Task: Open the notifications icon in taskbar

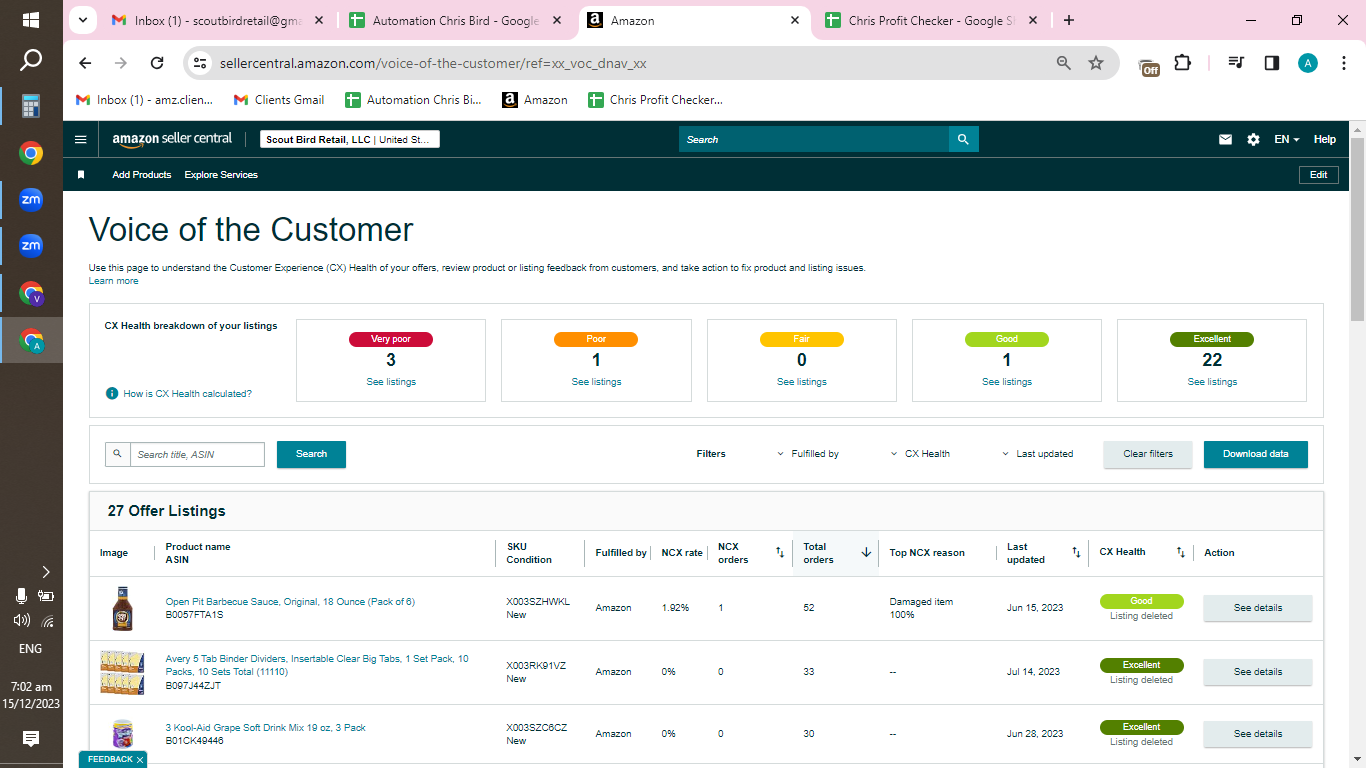Action: pyautogui.click(x=31, y=739)
